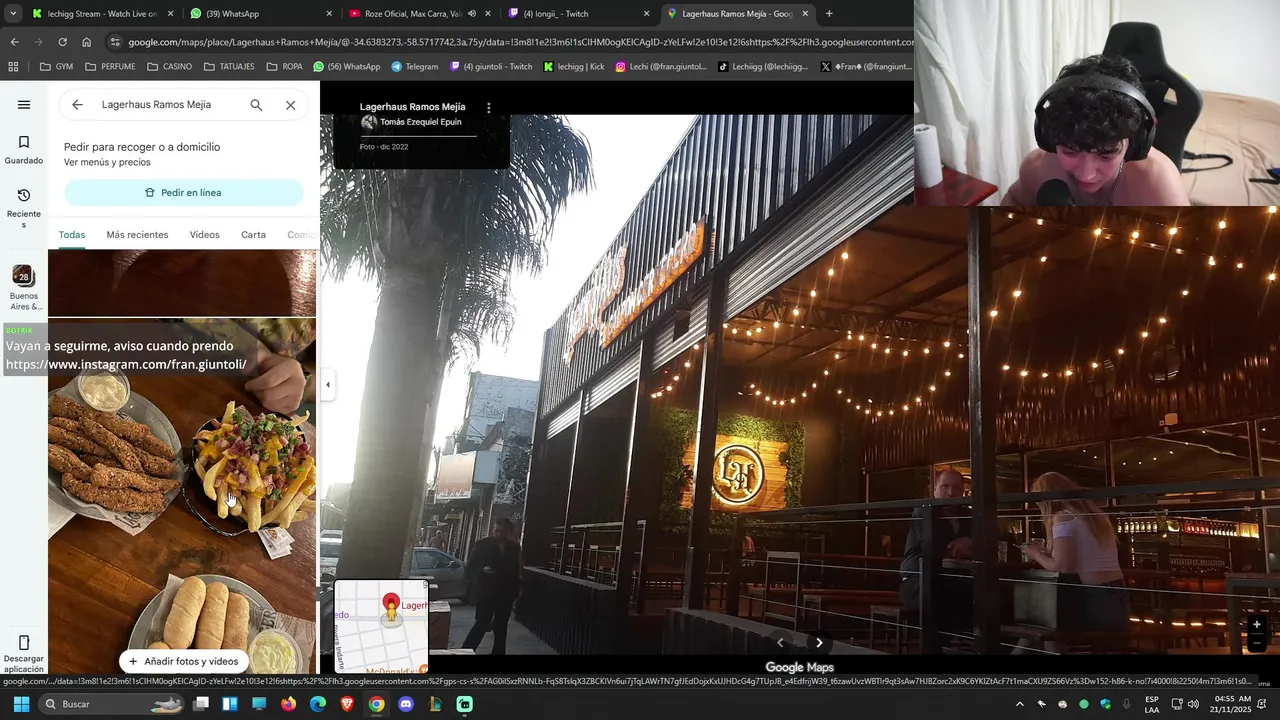Click Añadir fotos y vídeos button
This screenshot has height=720, width=1280.
183,661
